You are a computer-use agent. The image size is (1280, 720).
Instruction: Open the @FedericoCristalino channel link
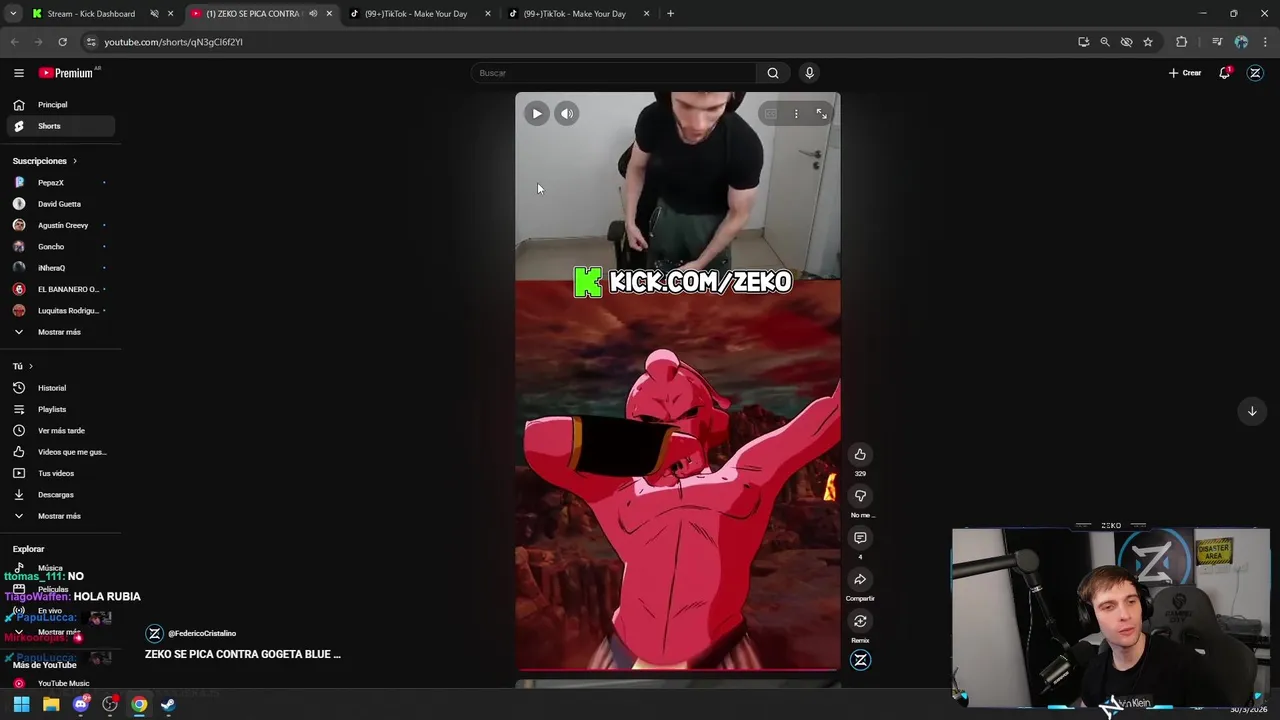tap(202, 634)
